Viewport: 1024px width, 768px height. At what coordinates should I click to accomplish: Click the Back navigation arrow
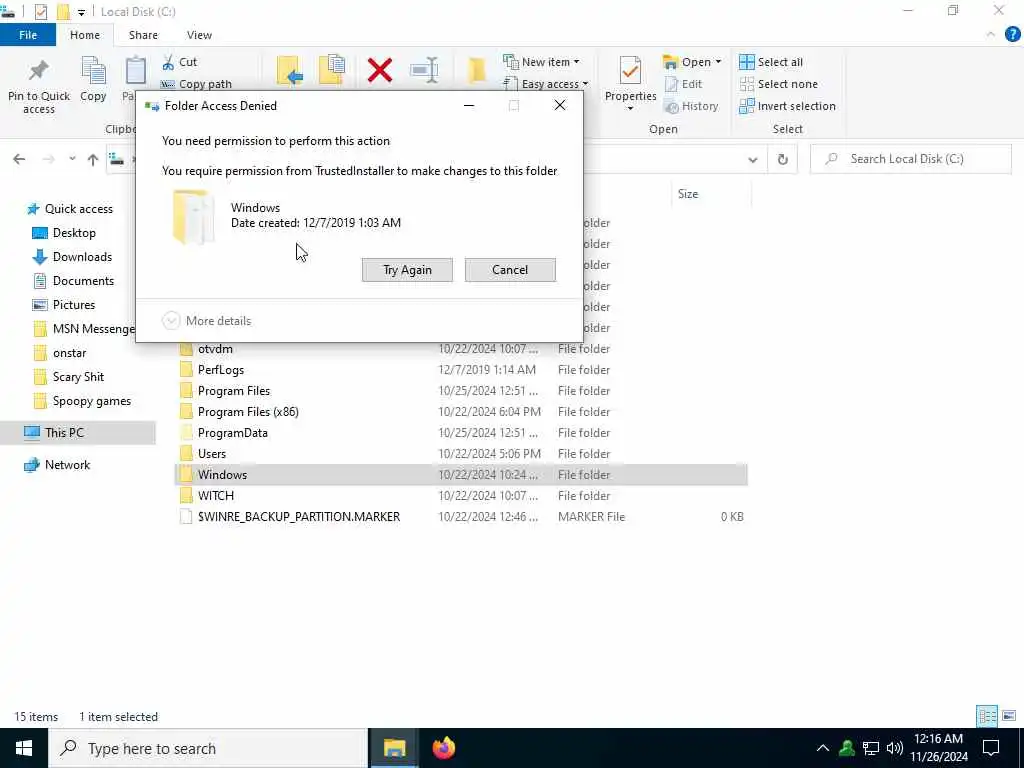pyautogui.click(x=19, y=159)
